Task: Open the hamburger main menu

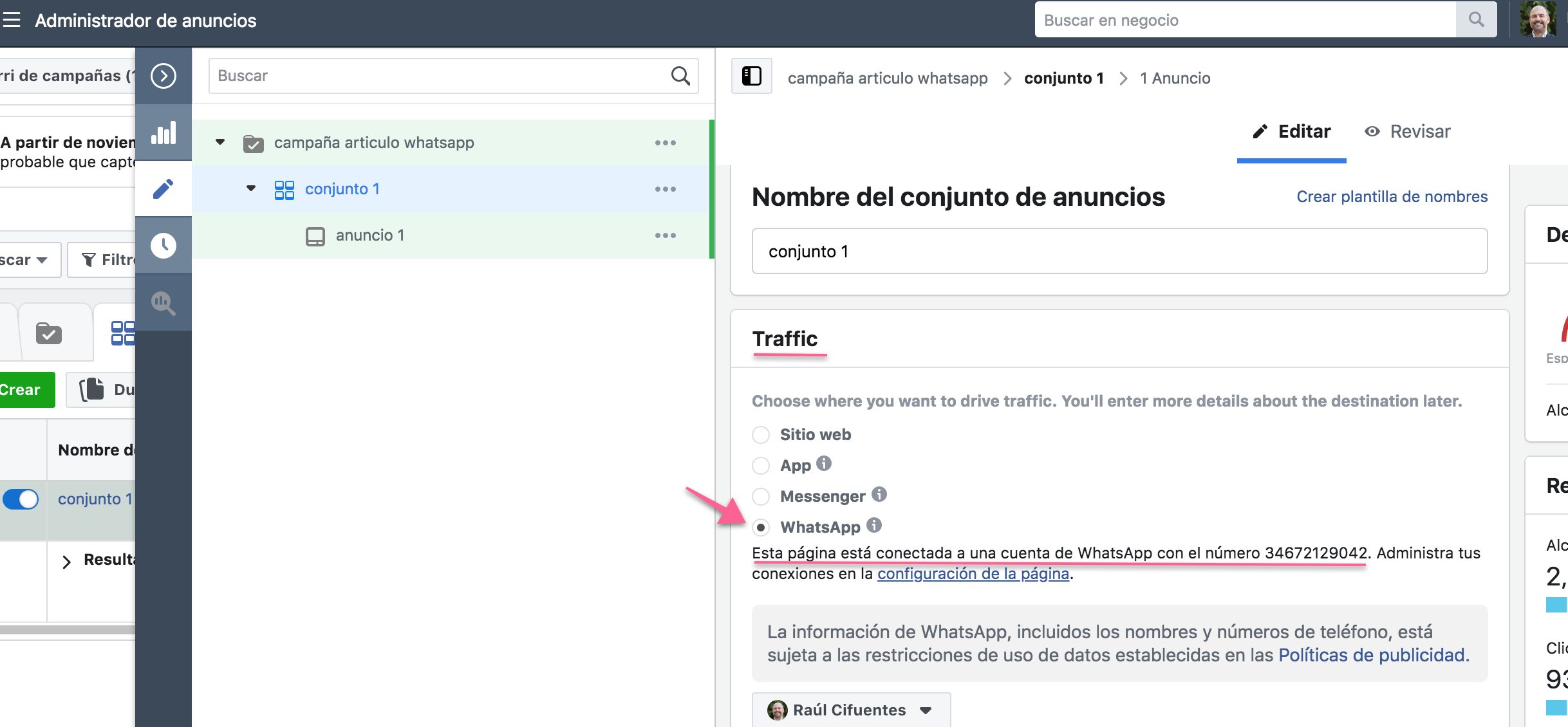Action: click(x=12, y=20)
